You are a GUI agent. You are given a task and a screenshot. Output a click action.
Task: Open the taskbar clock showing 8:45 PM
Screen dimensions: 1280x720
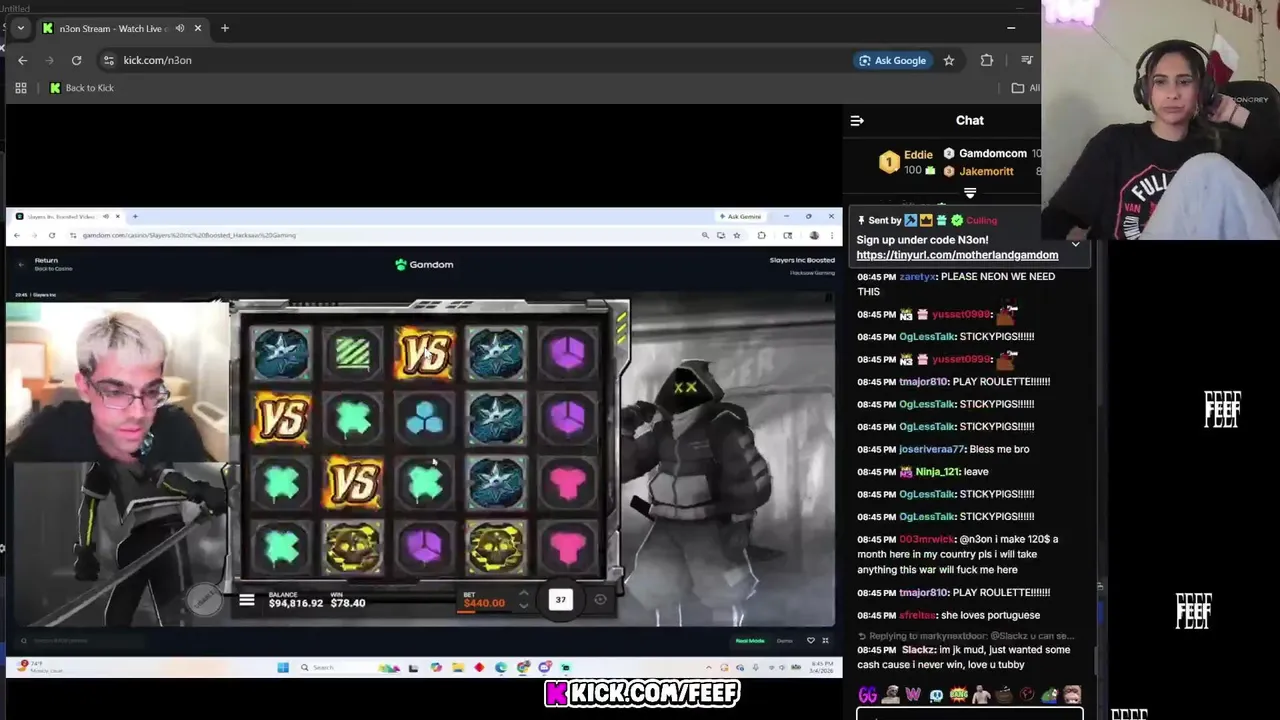pos(822,667)
